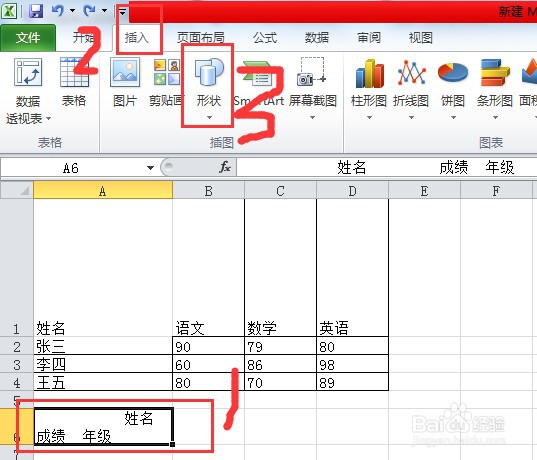Click cell with value 60

tap(209, 364)
